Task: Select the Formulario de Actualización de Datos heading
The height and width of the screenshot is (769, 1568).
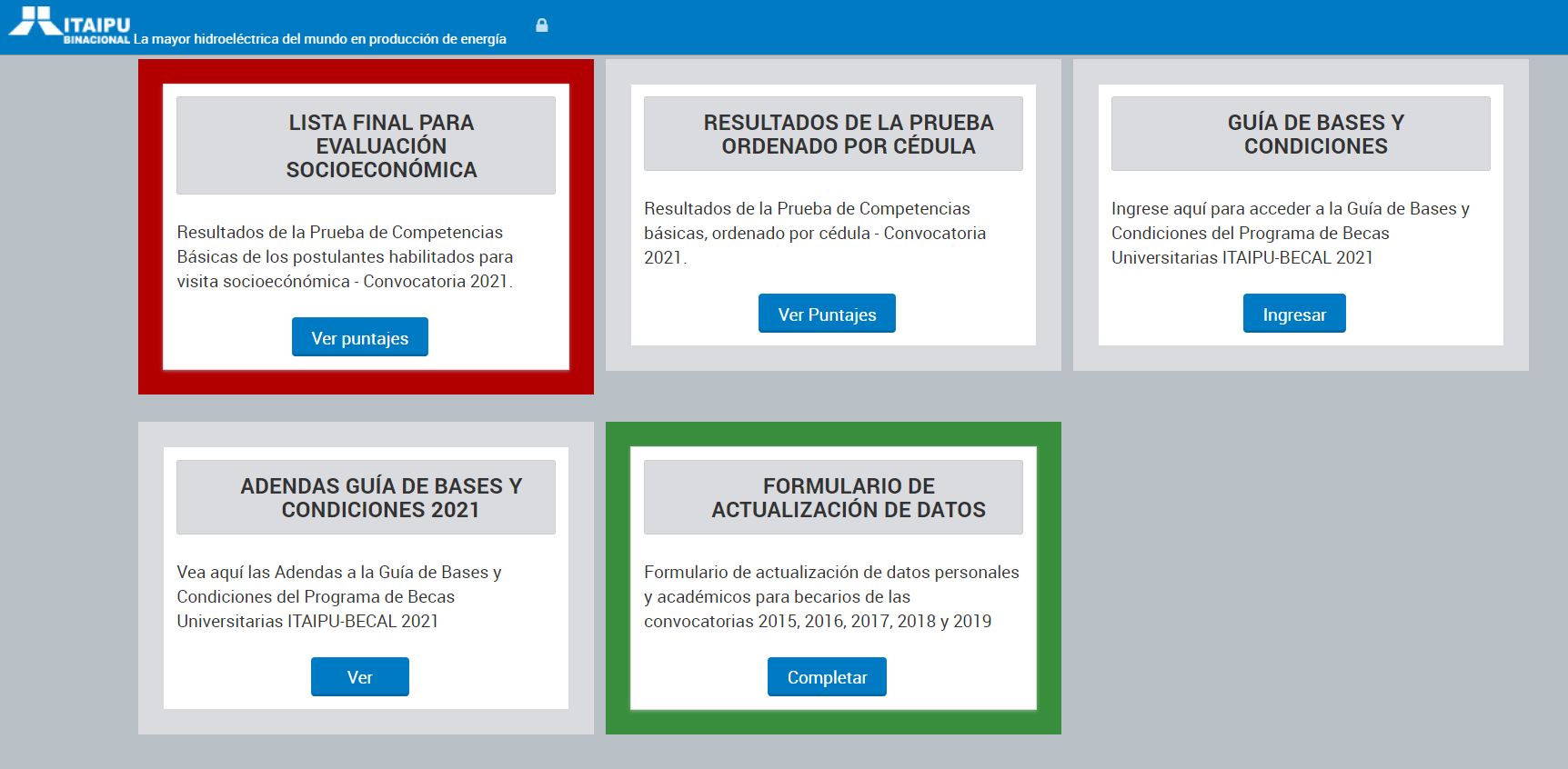Action: pyautogui.click(x=833, y=497)
